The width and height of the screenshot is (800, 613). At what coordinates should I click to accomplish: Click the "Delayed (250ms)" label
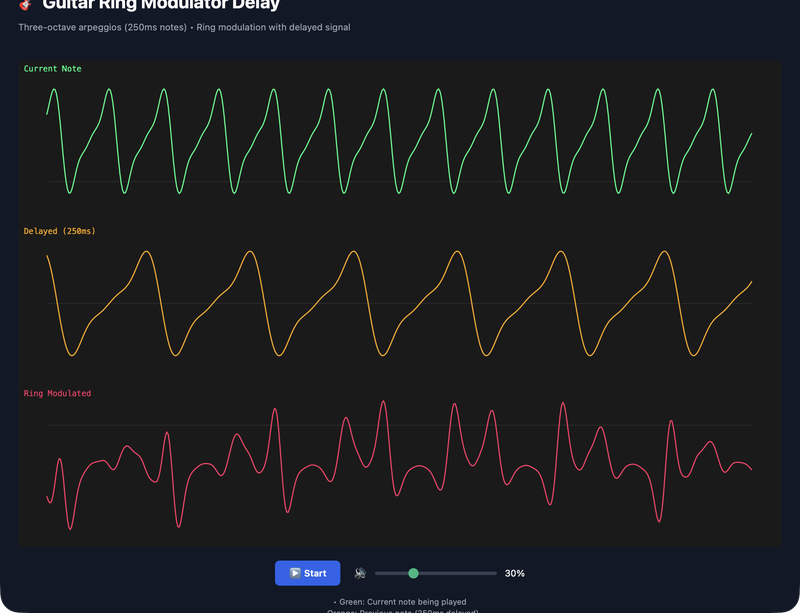point(60,231)
